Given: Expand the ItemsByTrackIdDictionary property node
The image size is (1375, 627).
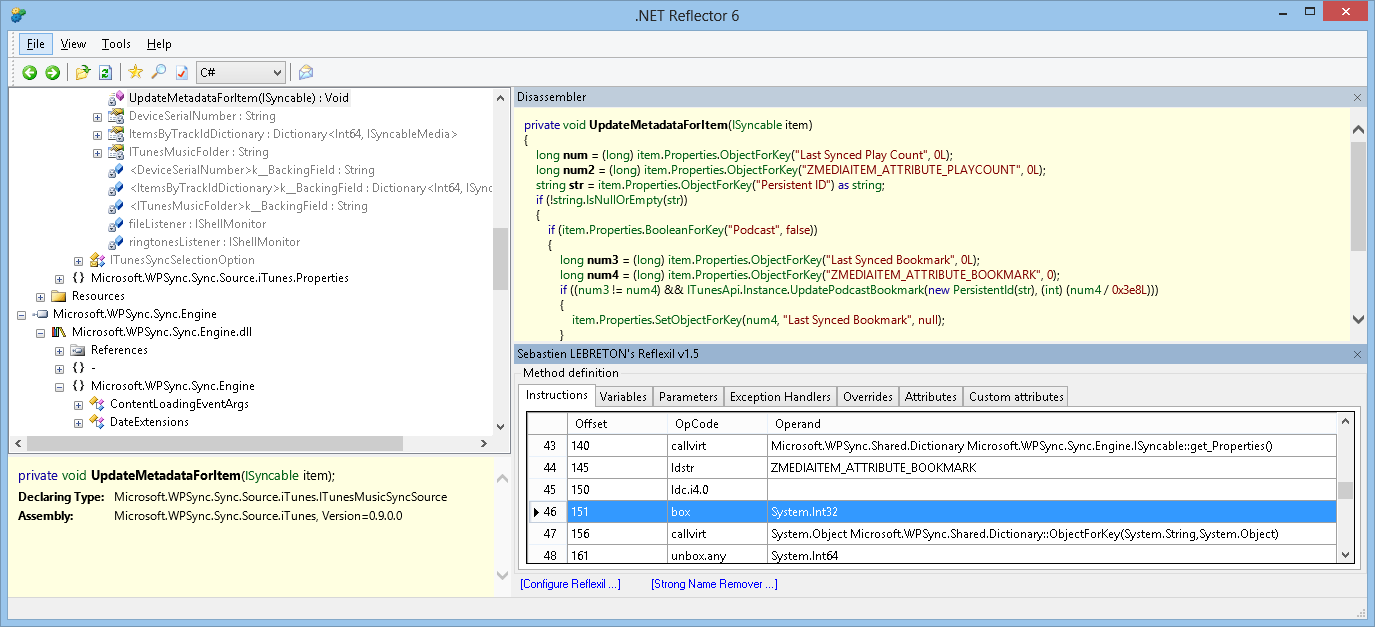Looking at the screenshot, I should (x=98, y=134).
